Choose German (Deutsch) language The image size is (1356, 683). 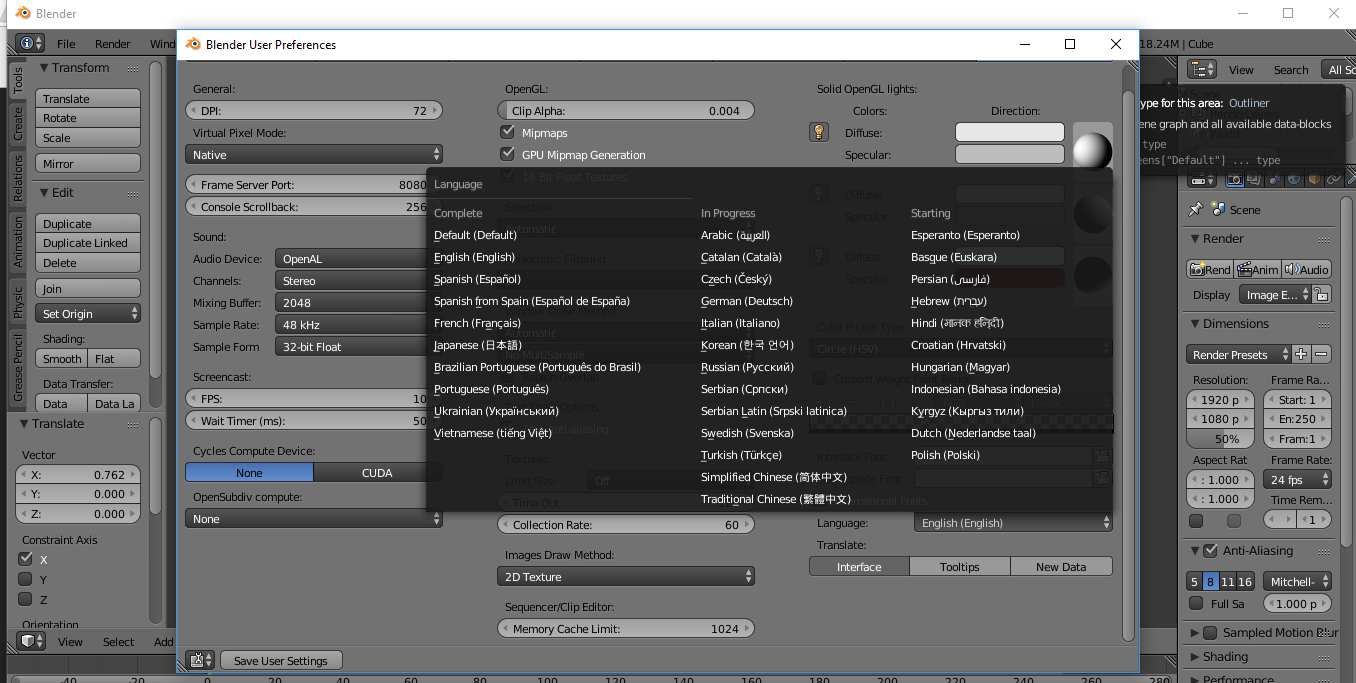[747, 301]
